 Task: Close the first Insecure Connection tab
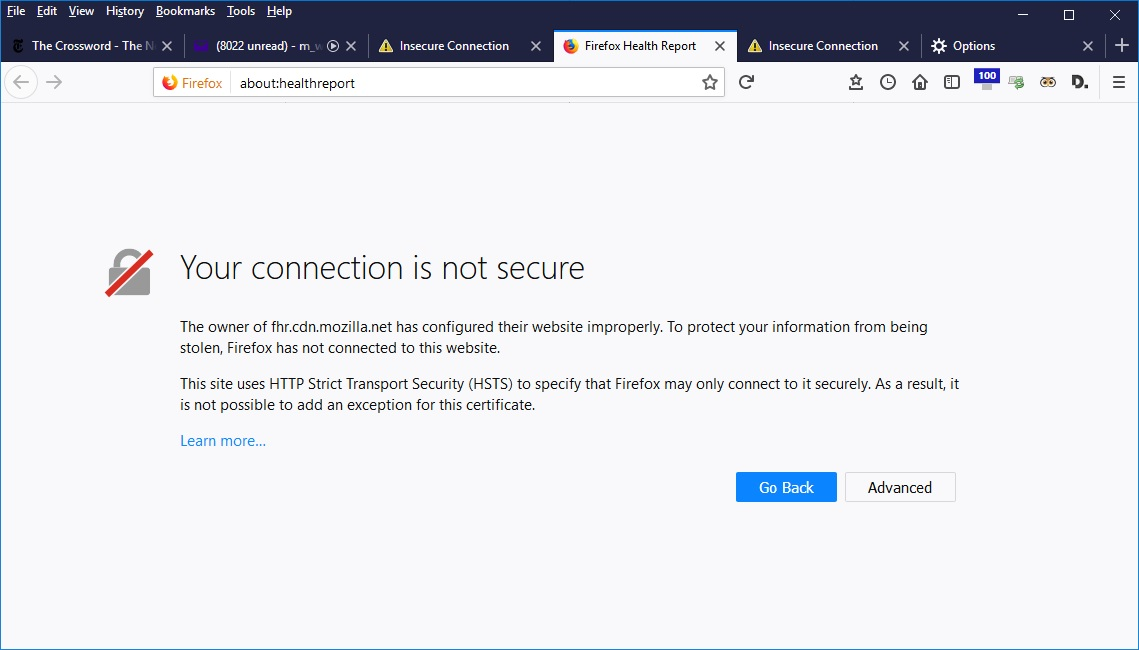[x=536, y=46]
